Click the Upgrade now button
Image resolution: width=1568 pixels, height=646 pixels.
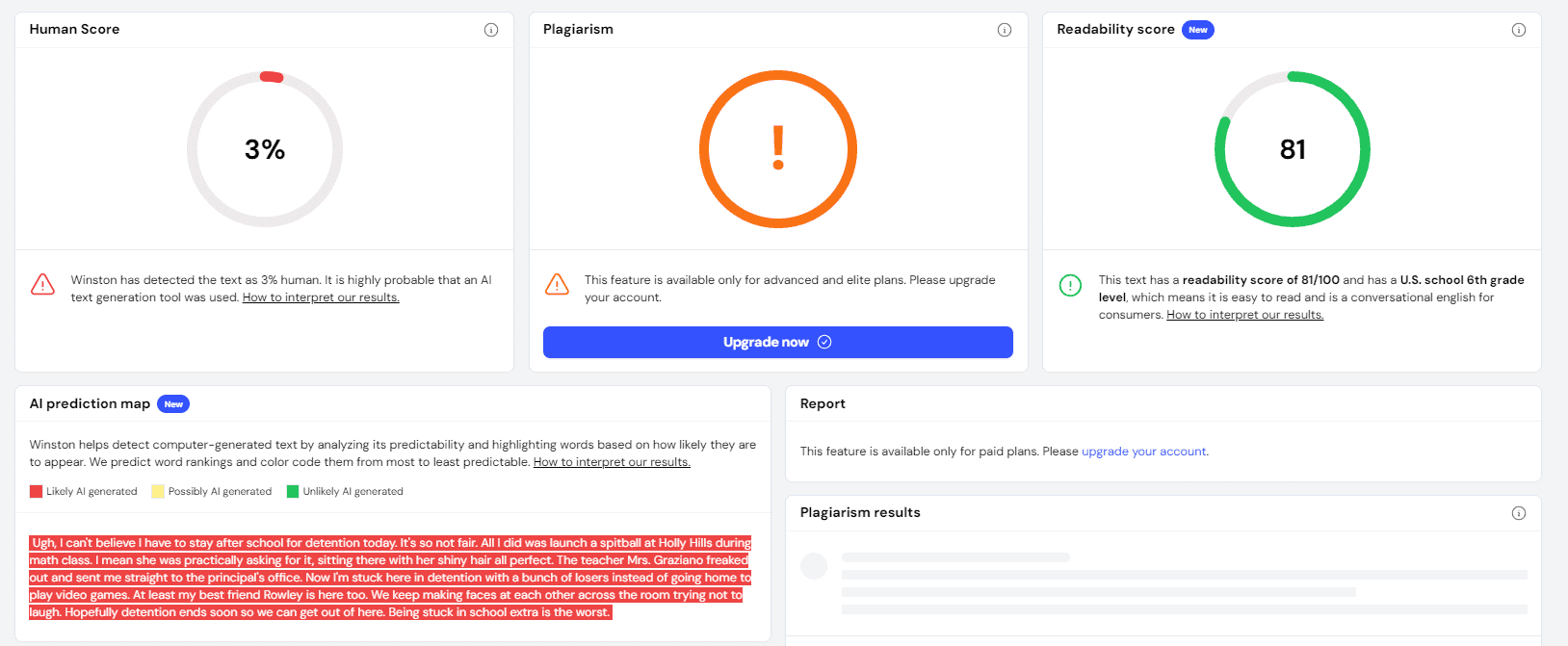778,342
